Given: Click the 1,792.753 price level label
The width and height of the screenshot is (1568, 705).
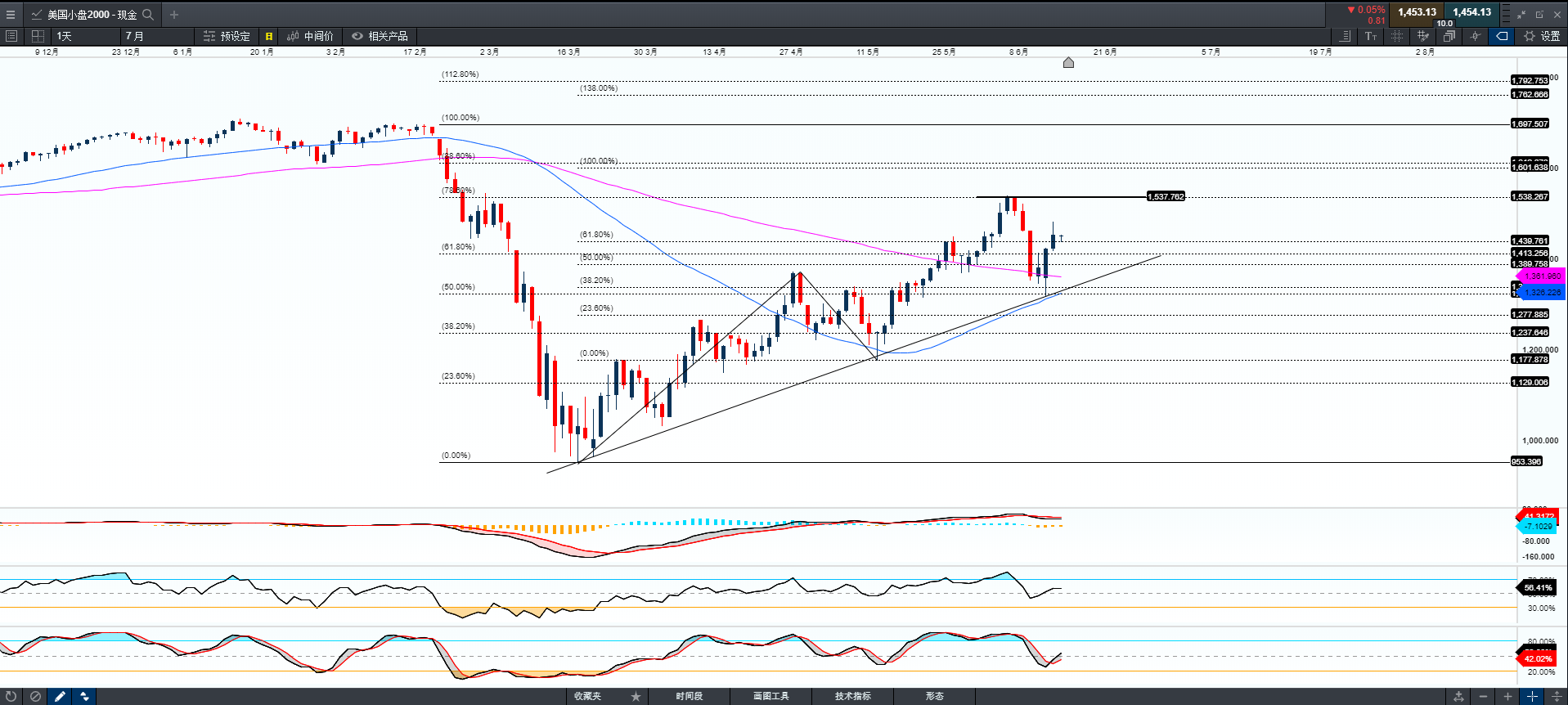Looking at the screenshot, I should click(x=1530, y=80).
